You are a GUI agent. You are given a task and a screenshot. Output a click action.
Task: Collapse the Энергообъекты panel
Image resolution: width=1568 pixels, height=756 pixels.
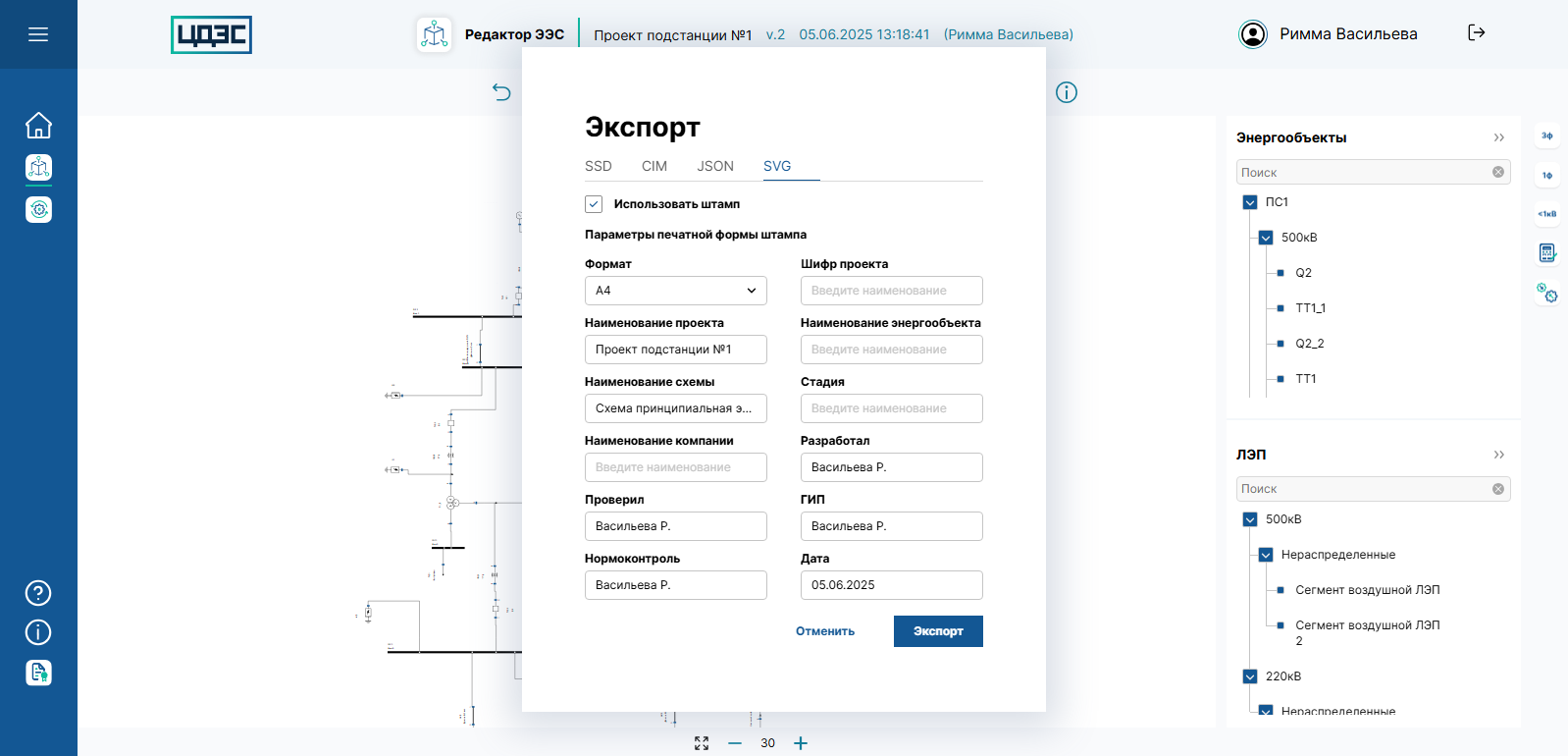click(x=1498, y=137)
